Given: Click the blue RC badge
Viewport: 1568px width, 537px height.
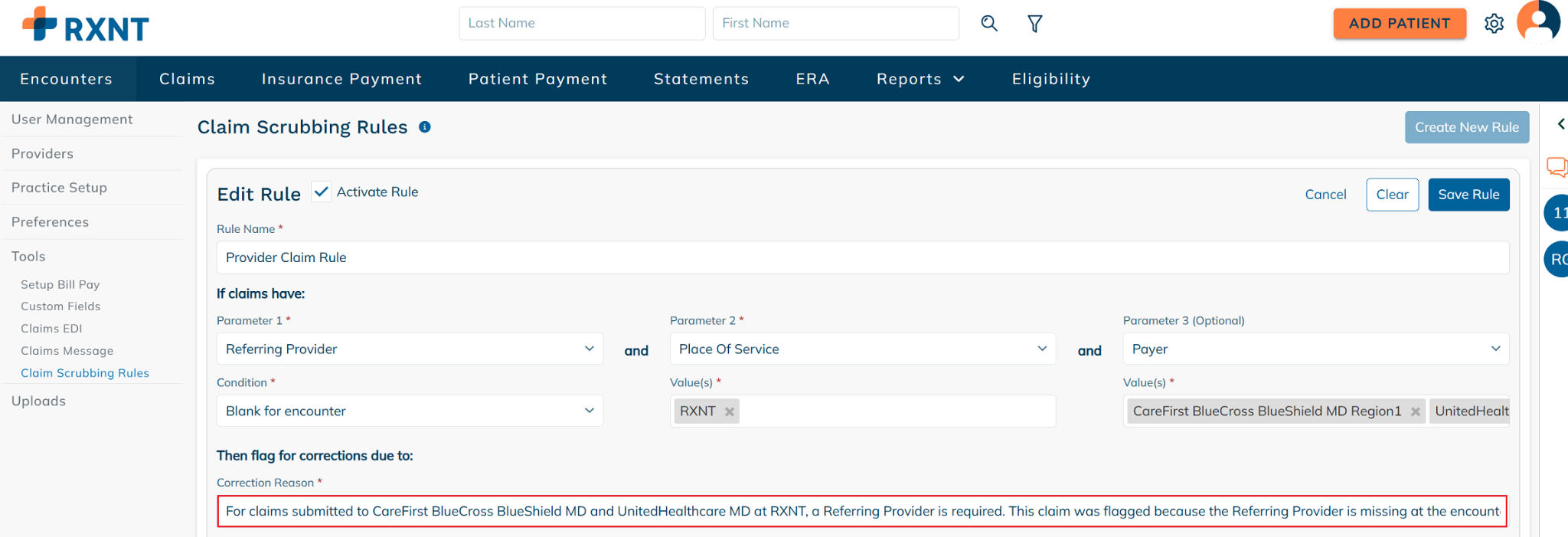Looking at the screenshot, I should (x=1556, y=259).
